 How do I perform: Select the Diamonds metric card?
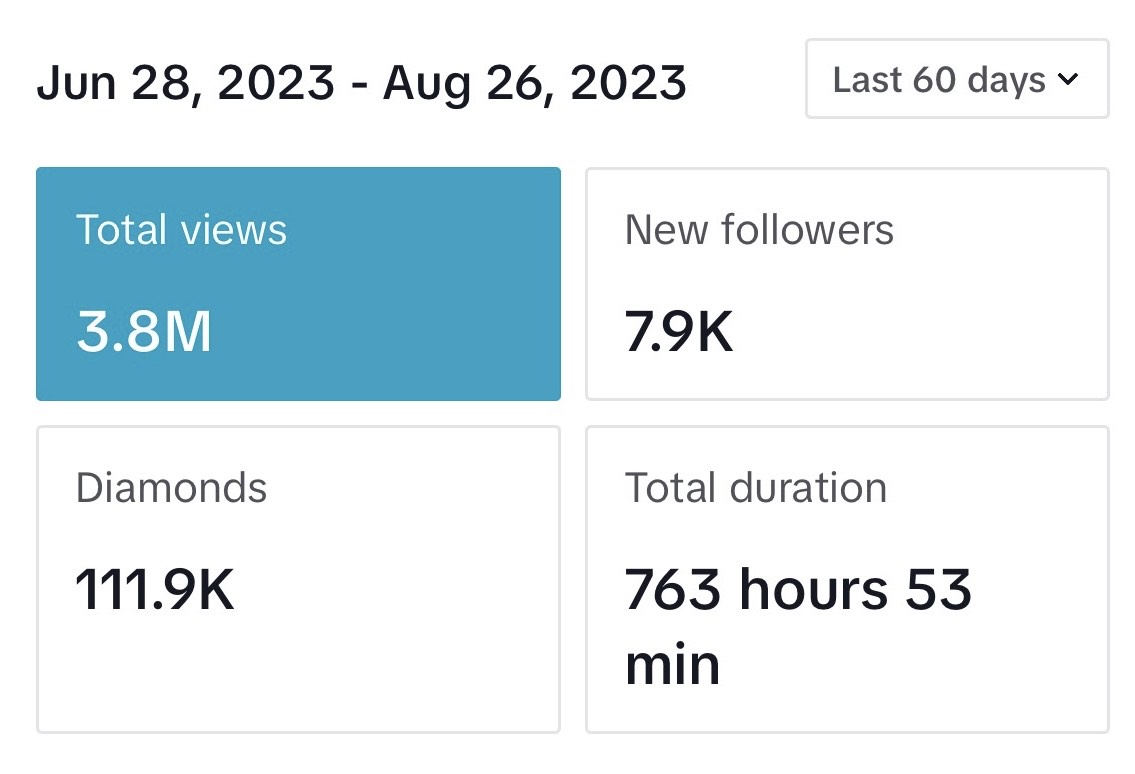[298, 579]
